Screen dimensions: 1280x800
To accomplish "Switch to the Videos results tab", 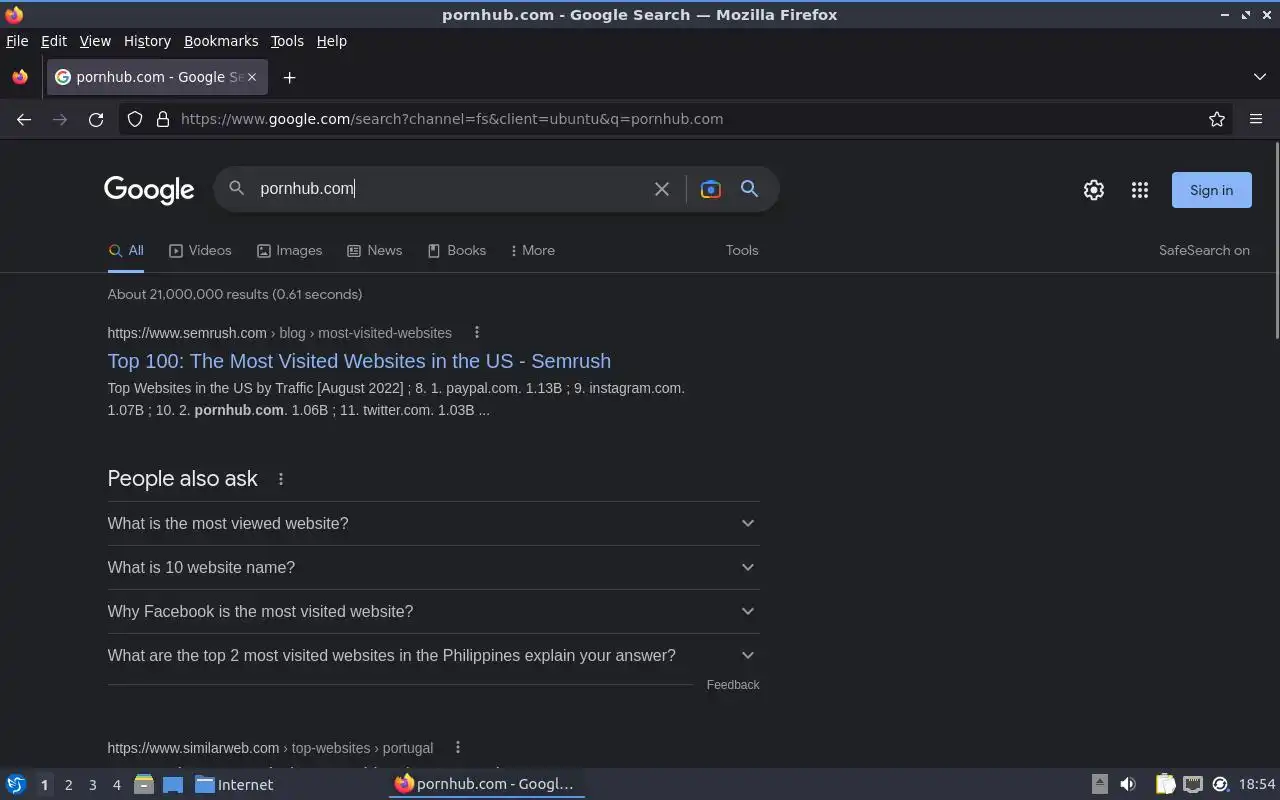I will [x=200, y=251].
